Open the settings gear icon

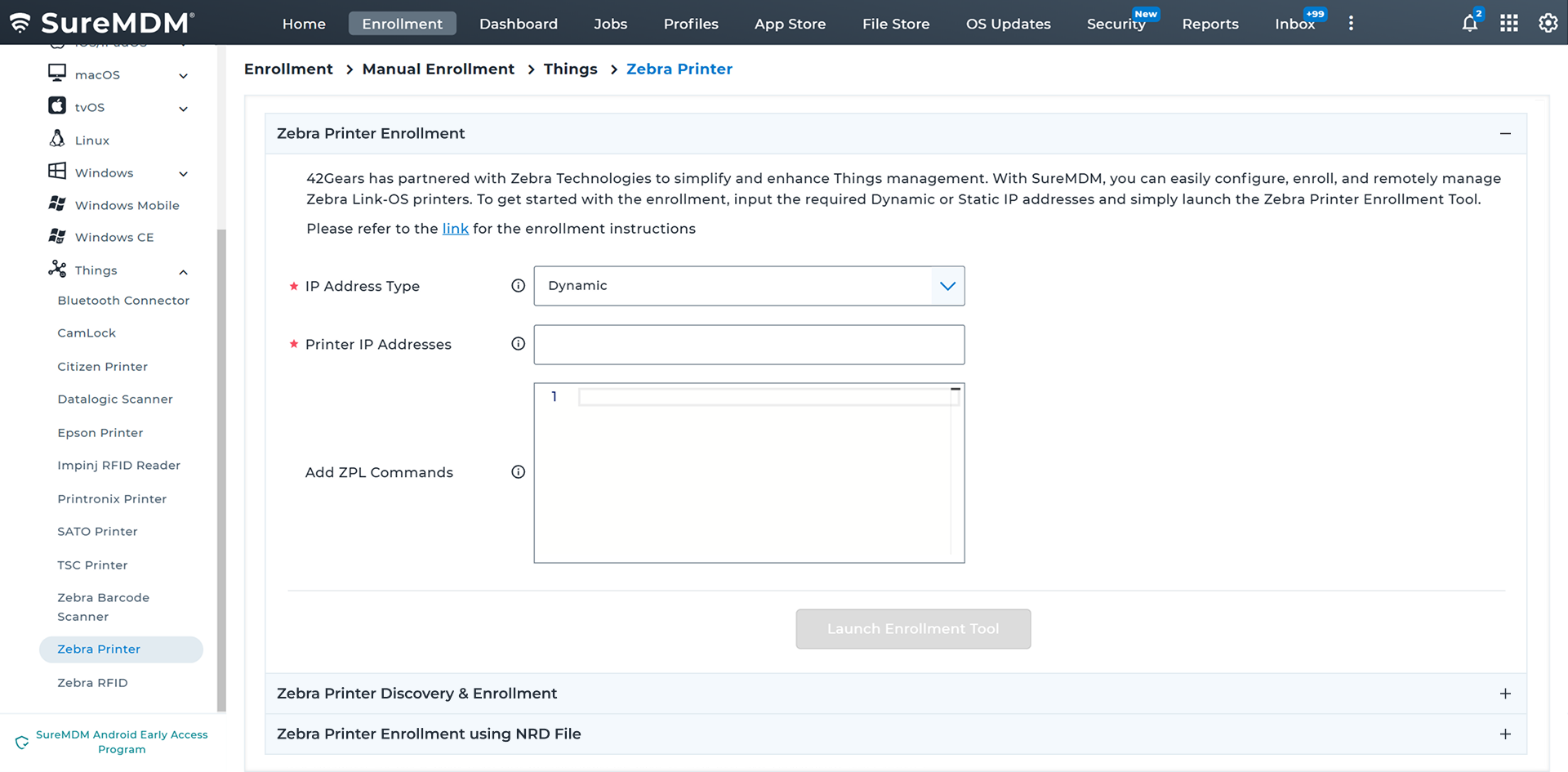pyautogui.click(x=1548, y=23)
